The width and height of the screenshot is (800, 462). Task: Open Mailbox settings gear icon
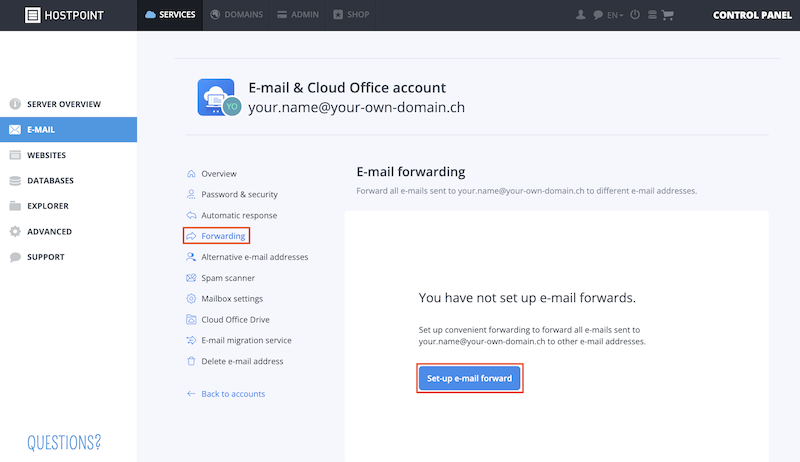[191, 299]
